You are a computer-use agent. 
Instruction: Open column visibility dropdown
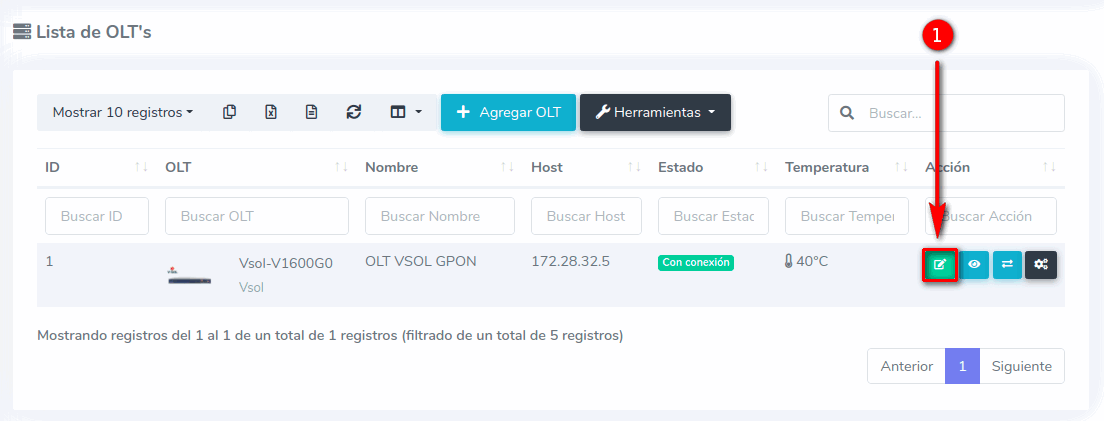[x=405, y=113]
